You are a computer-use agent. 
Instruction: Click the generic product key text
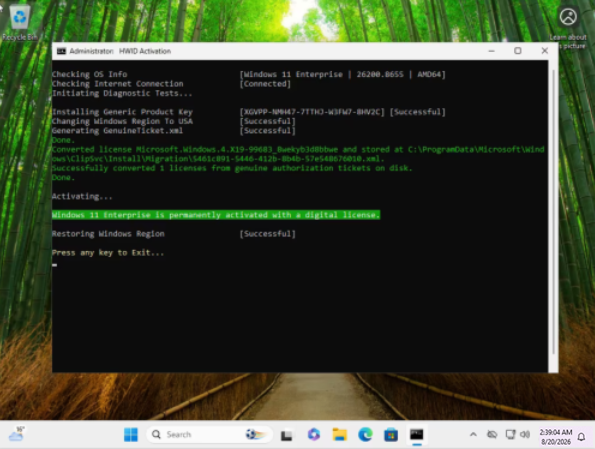coord(312,112)
